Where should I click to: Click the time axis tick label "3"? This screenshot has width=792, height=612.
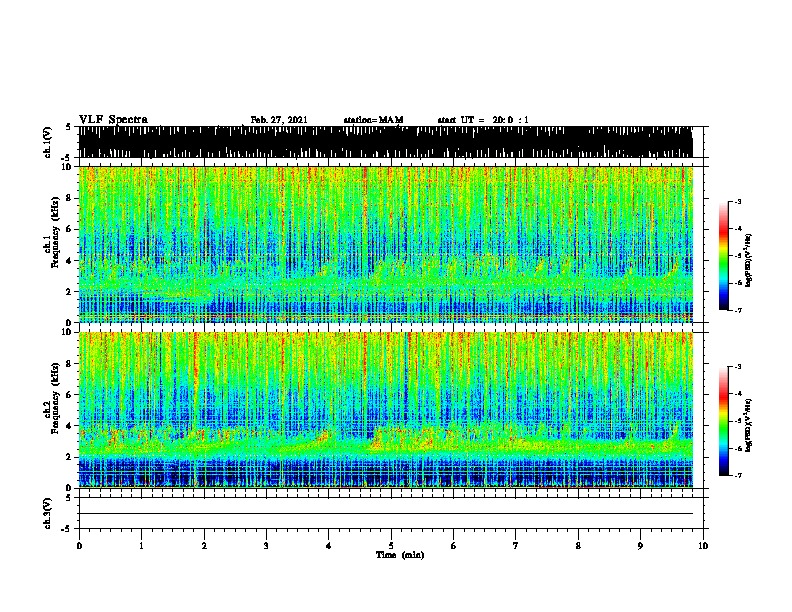266,546
